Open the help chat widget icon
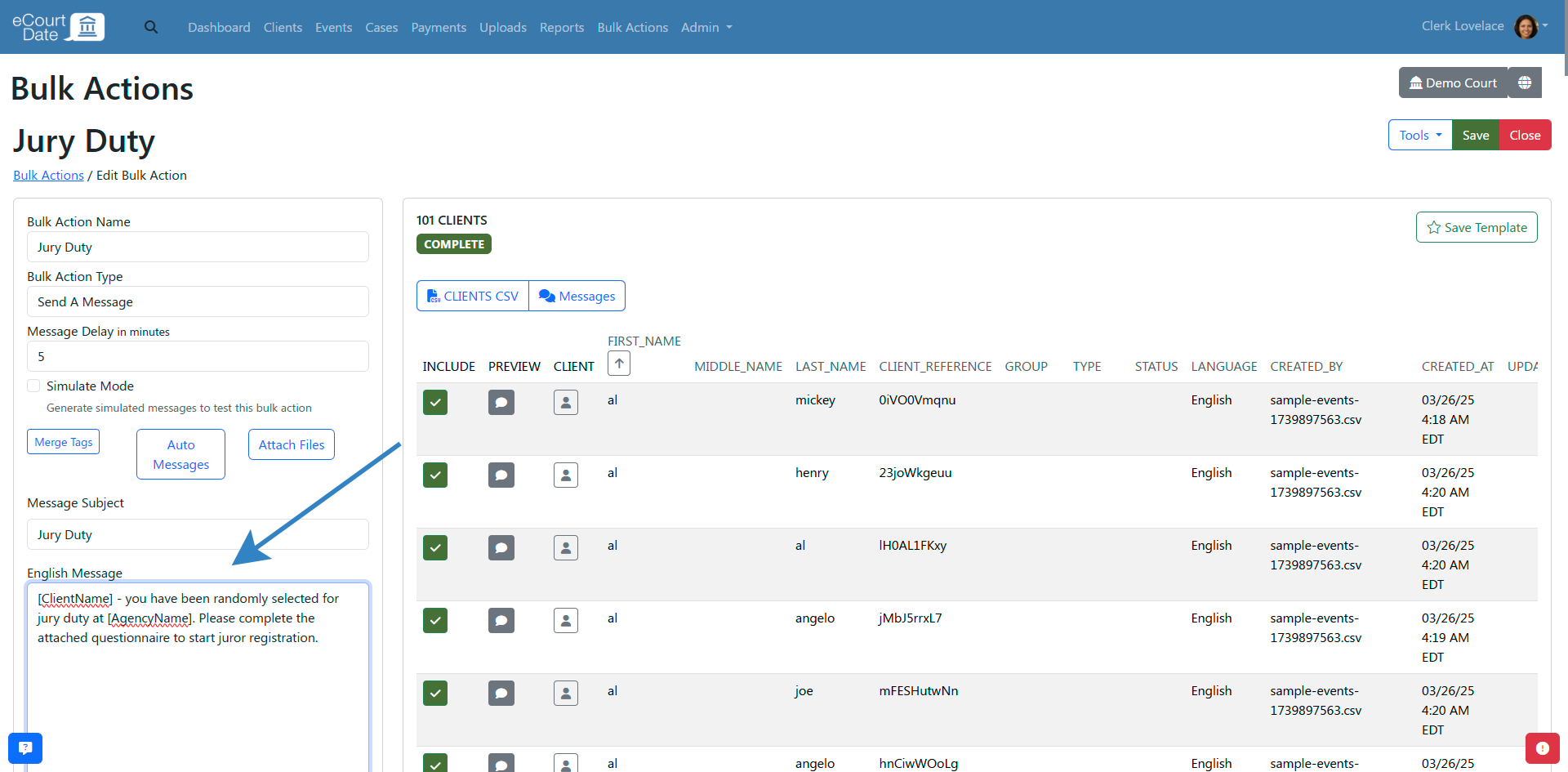1568x772 pixels. point(25,747)
